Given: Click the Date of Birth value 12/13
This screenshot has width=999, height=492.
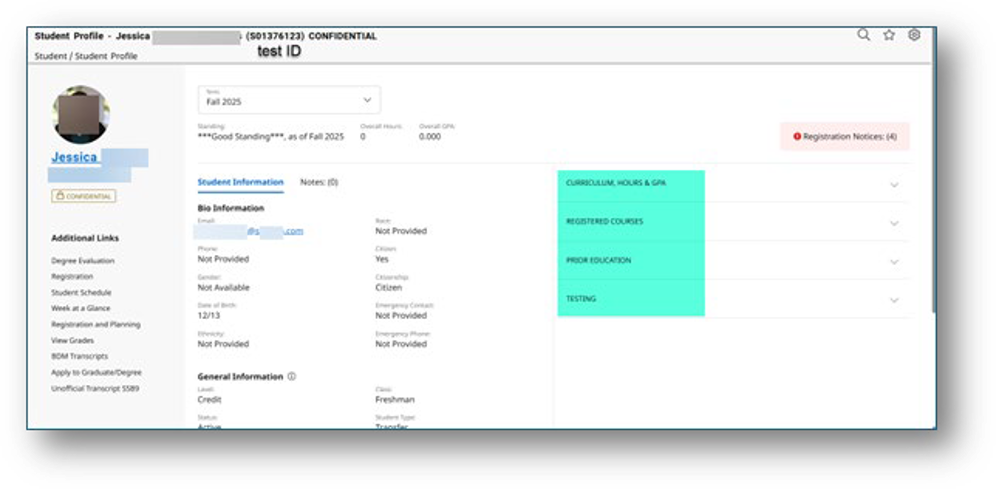Looking at the screenshot, I should pyautogui.click(x=208, y=315).
